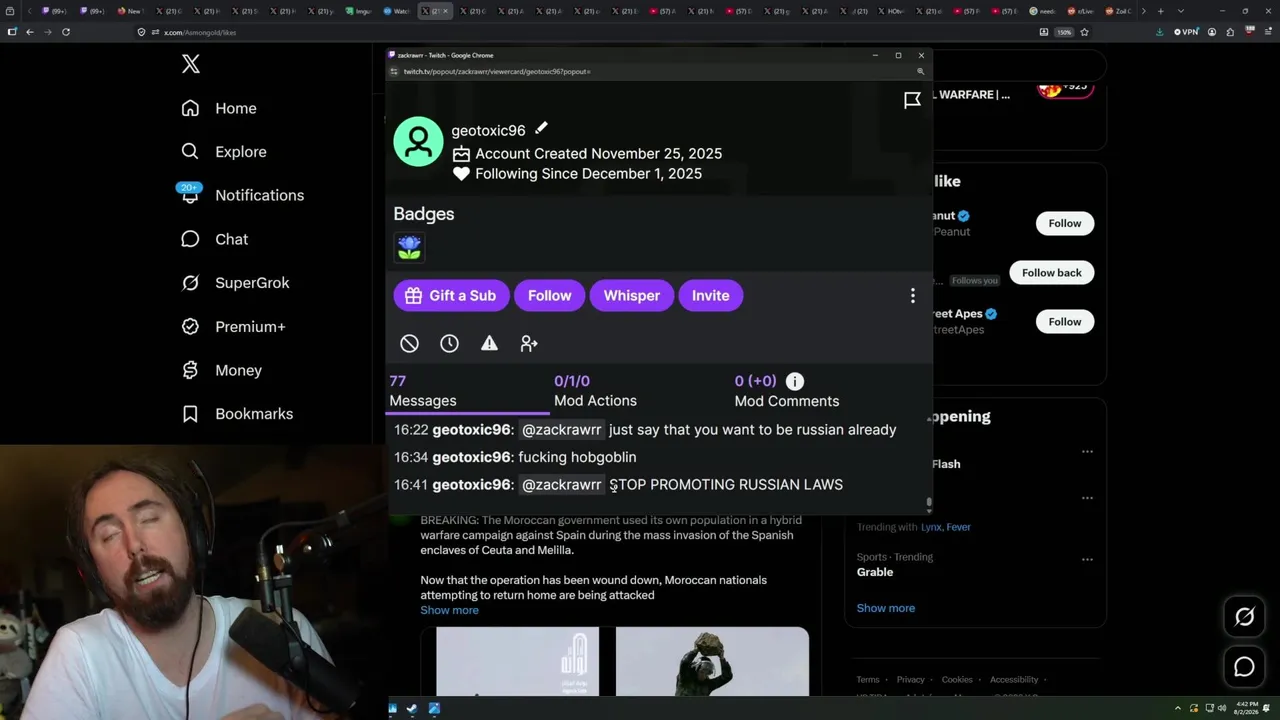Click the @zackrawrr mention in 16:22 message
Image resolution: width=1280 pixels, height=720 pixels.
(x=562, y=430)
